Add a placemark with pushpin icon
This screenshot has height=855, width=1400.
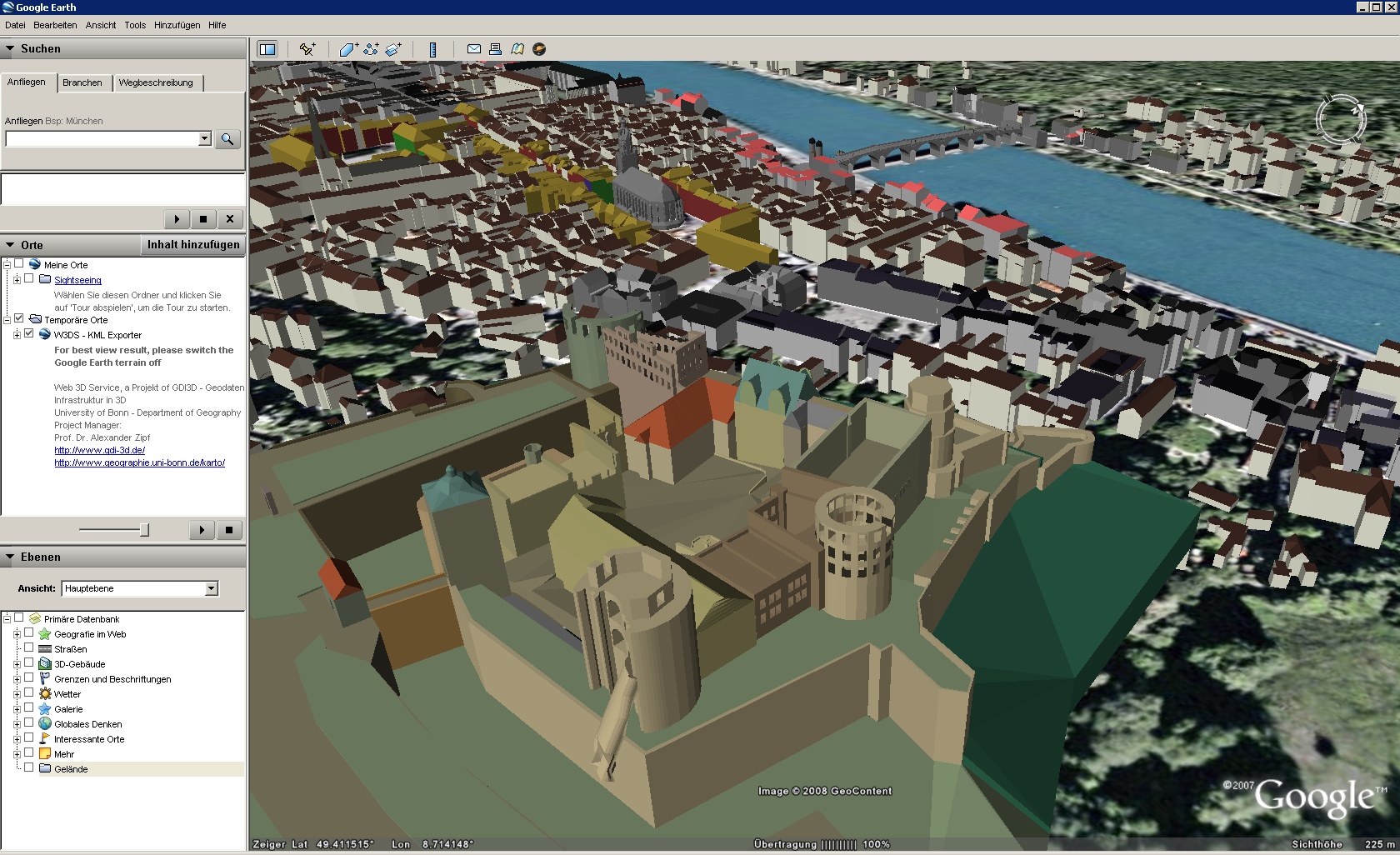pos(307,49)
